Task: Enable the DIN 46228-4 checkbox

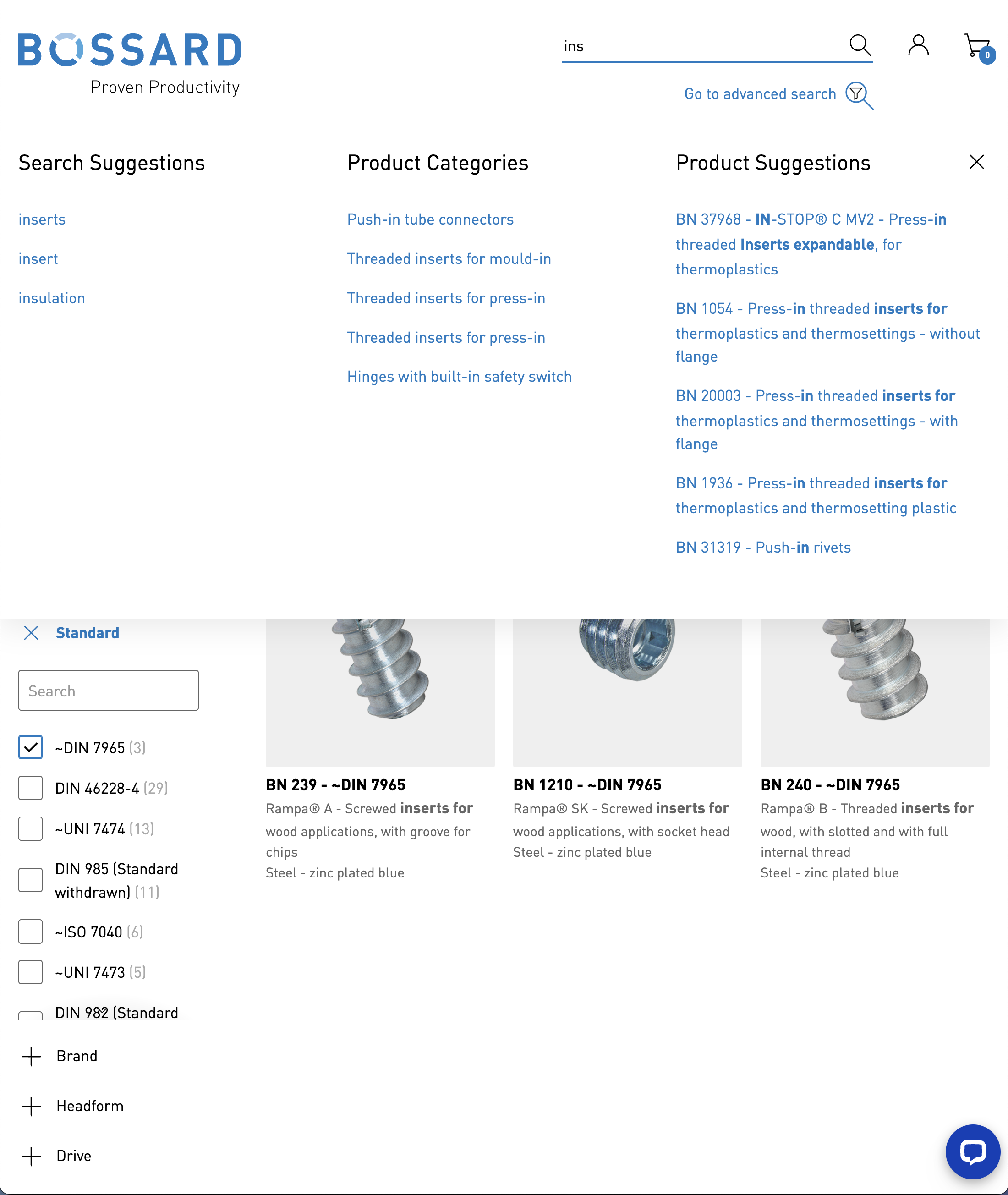Action: pos(30,788)
